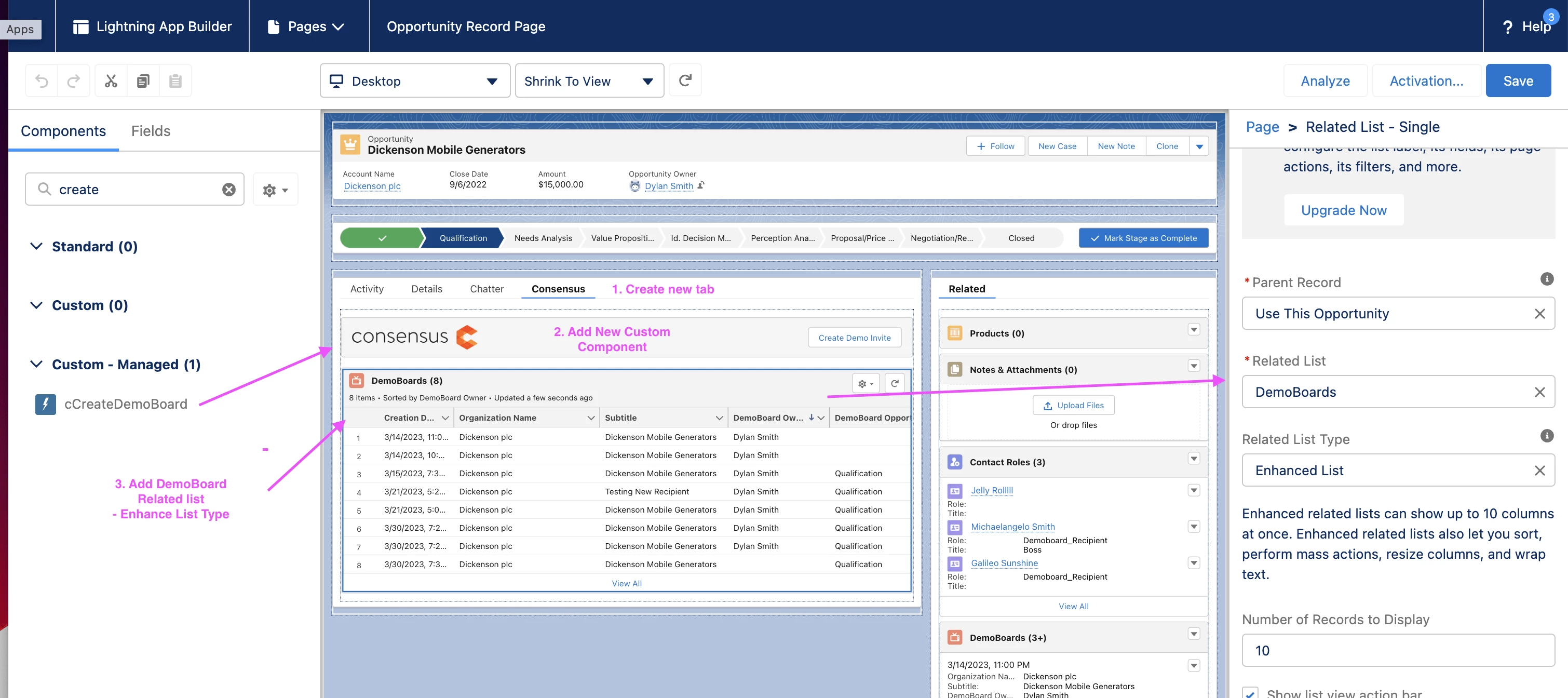1568x698 pixels.
Task: Click the Follow button
Action: pos(995,146)
